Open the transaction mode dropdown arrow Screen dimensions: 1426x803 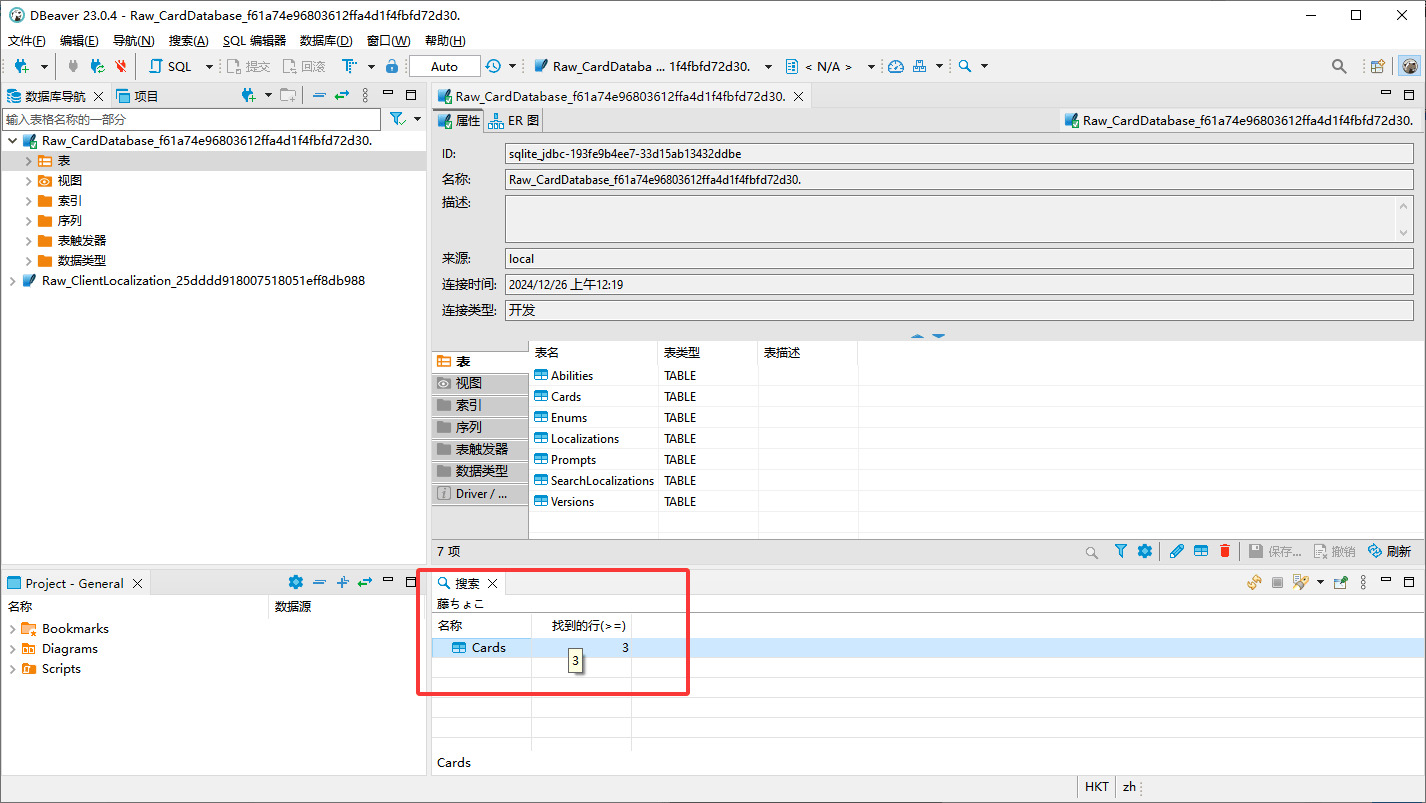click(x=371, y=66)
